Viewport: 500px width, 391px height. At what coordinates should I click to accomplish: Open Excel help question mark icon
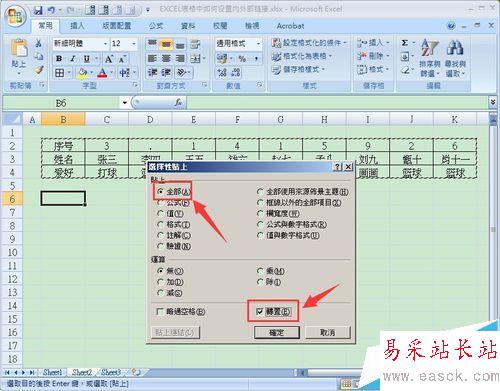[x=451, y=26]
